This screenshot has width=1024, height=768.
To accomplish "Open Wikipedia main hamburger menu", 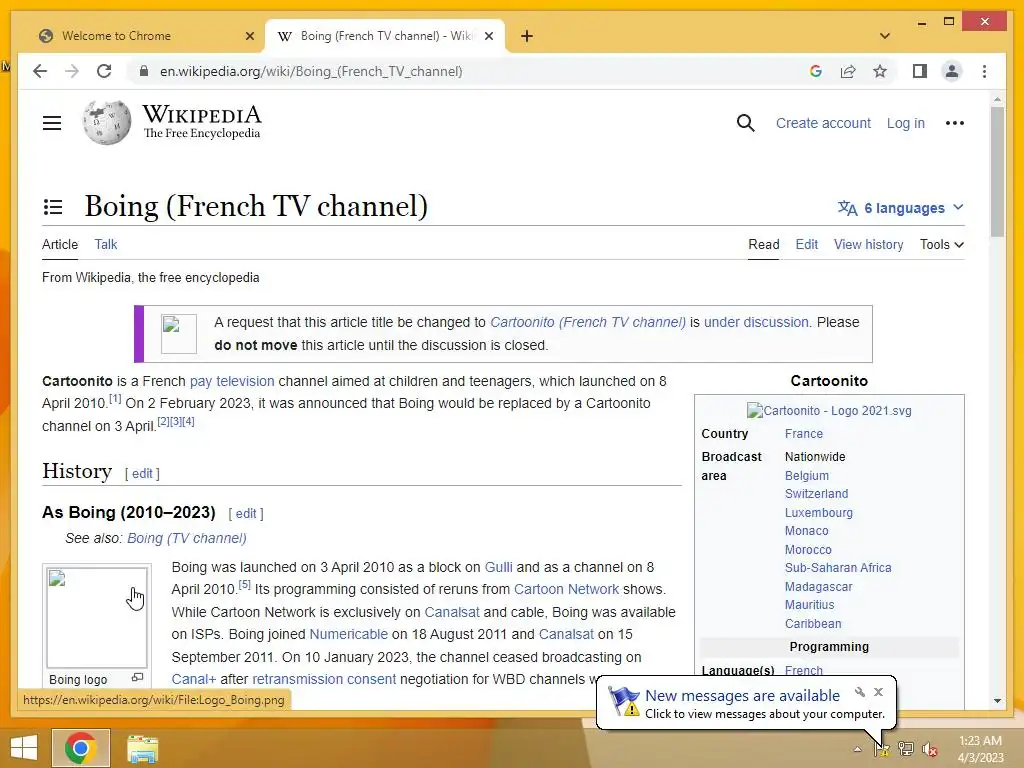I will (52, 123).
